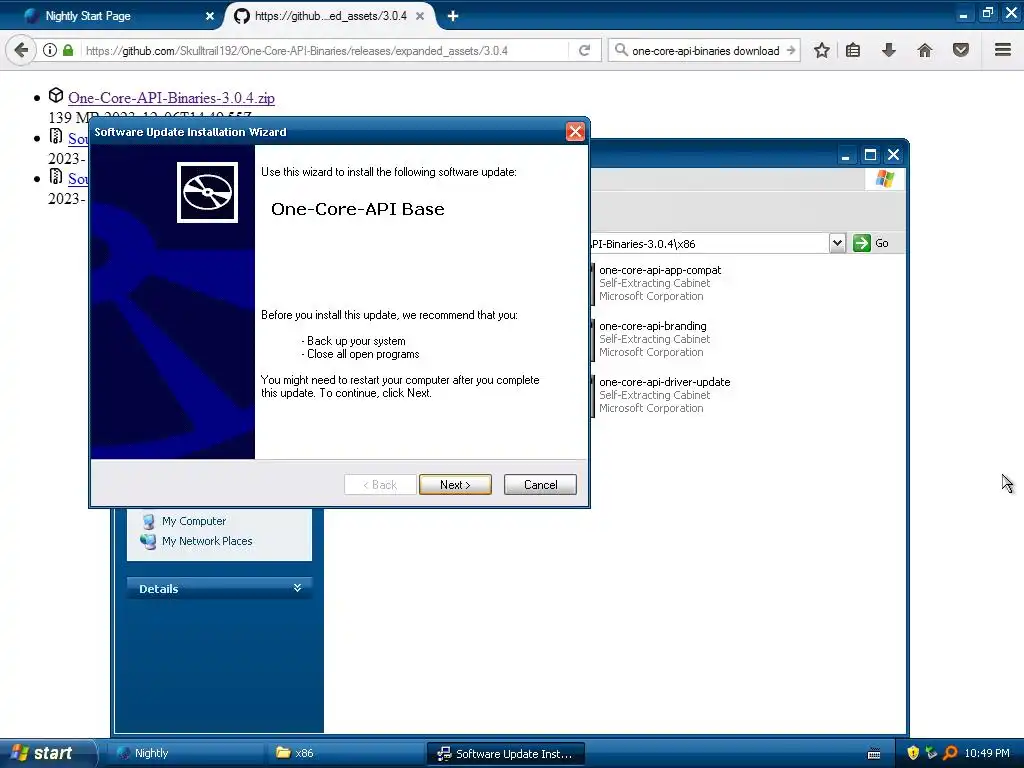Show site information for the github page
Viewport: 1024px width, 768px height.
pyautogui.click(x=50, y=50)
